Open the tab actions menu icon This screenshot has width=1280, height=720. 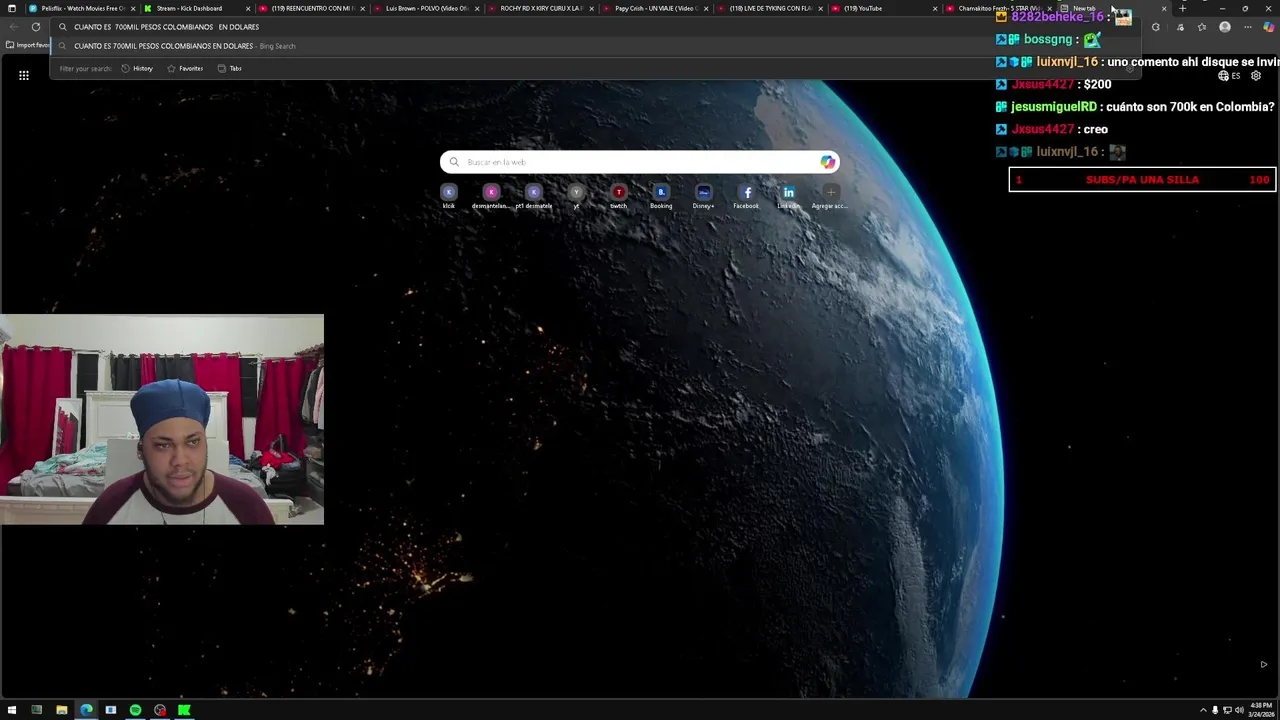coord(11,8)
